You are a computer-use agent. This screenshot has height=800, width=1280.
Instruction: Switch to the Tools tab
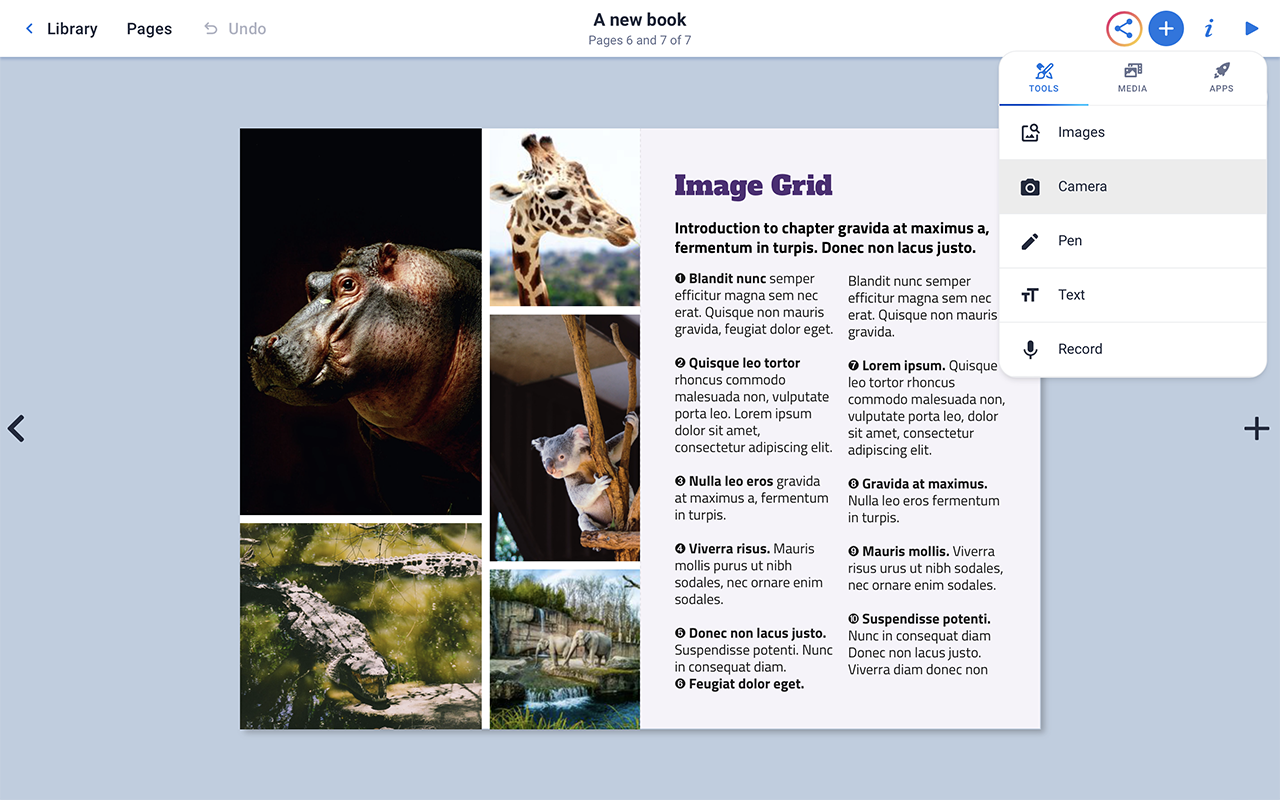[x=1044, y=78]
